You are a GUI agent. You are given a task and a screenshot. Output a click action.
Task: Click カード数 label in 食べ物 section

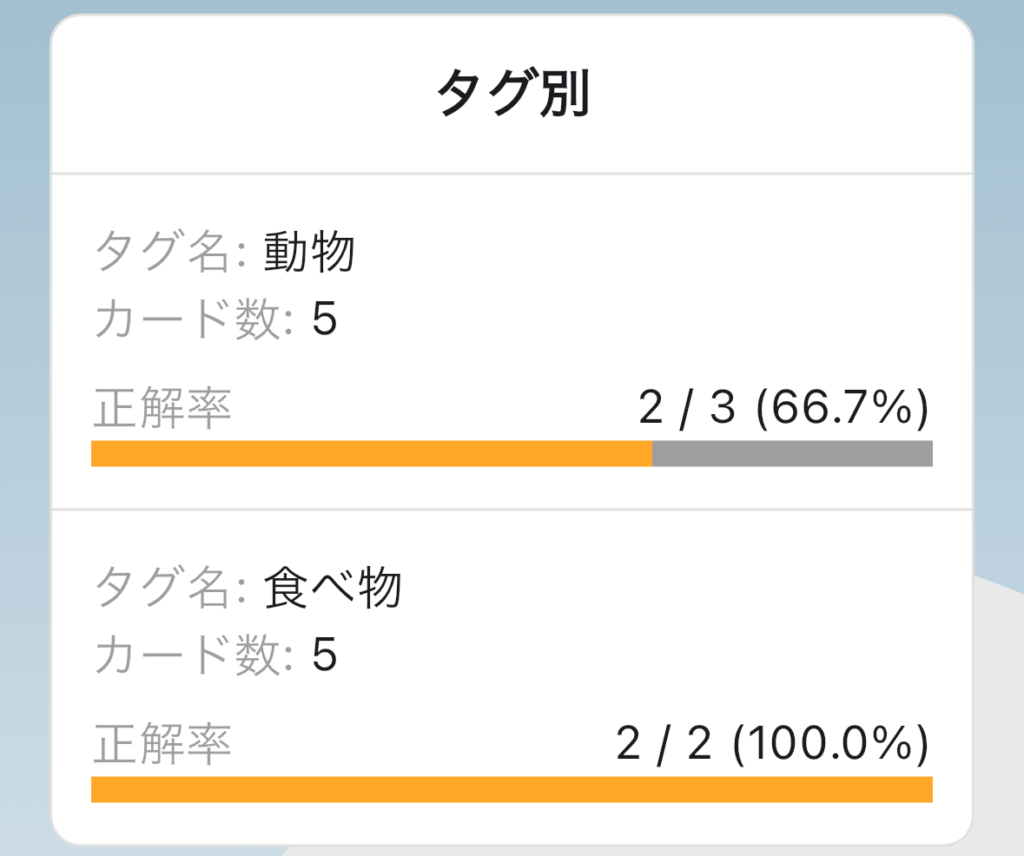coord(193,655)
